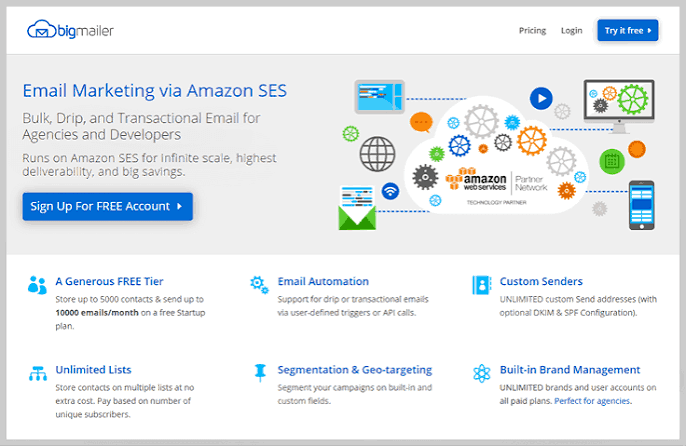This screenshot has height=446, width=686.
Task: Click the green envelope illustration icon
Action: pos(357,207)
